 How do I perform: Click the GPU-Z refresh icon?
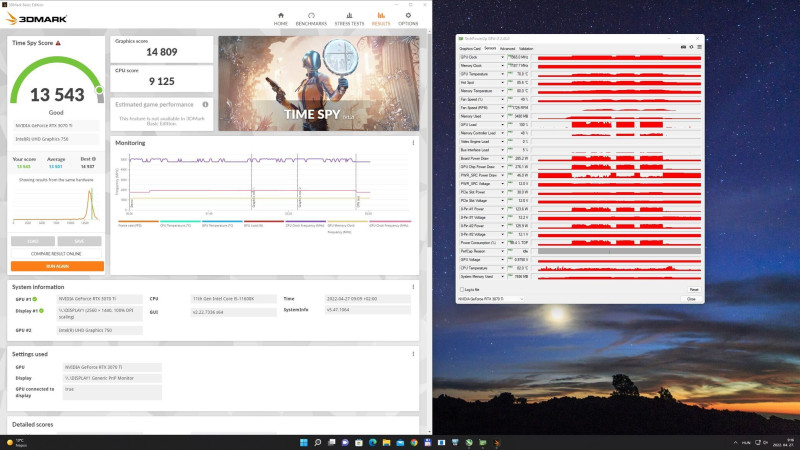[x=691, y=47]
